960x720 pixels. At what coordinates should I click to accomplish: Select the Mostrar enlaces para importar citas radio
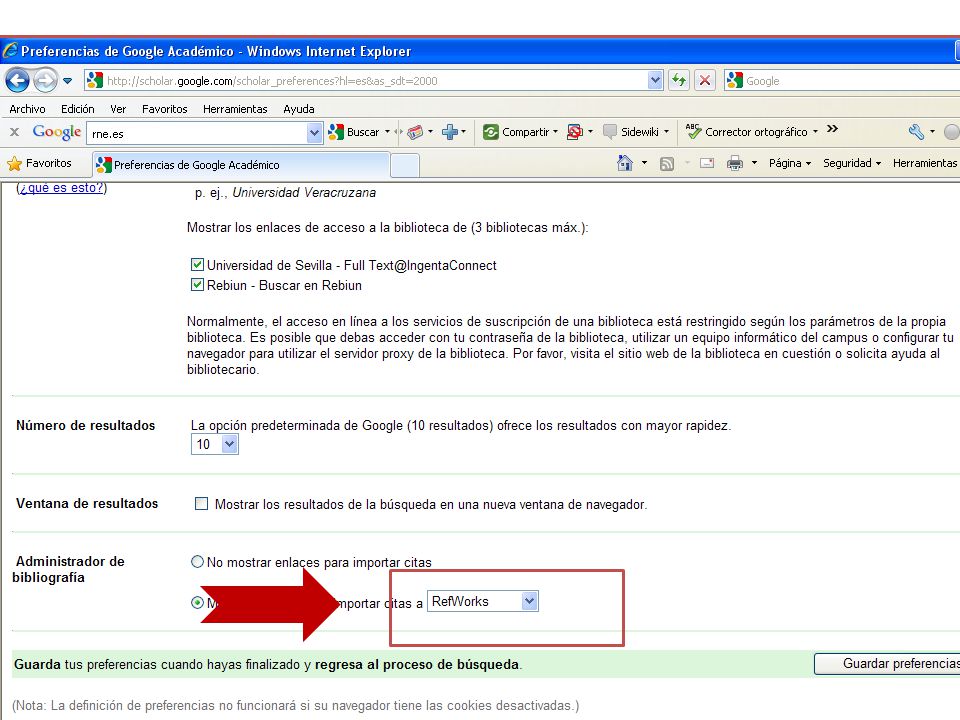(197, 602)
